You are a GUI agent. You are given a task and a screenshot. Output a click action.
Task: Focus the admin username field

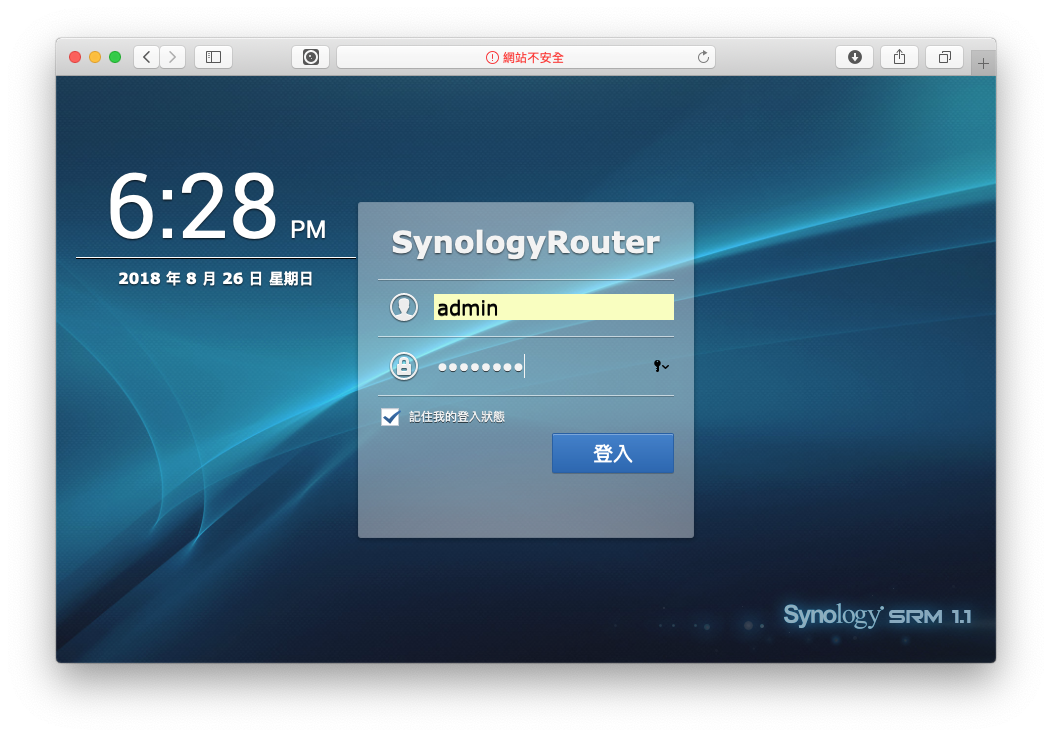tap(554, 307)
